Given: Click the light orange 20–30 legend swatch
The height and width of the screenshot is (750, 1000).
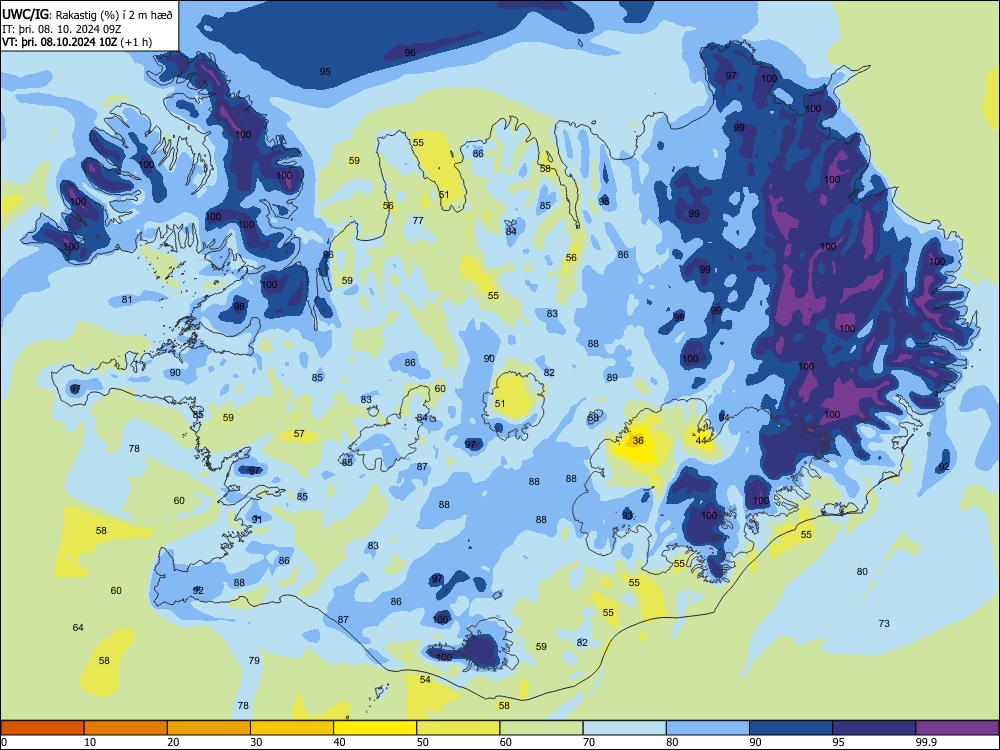Looking at the screenshot, I should (x=209, y=728).
